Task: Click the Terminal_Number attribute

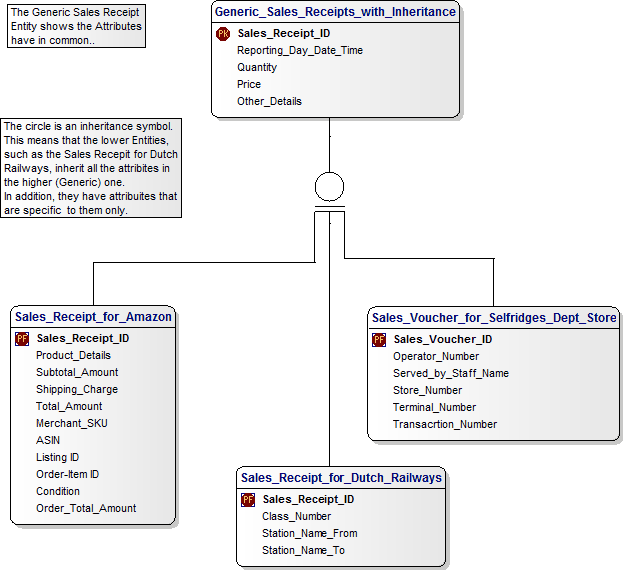Action: coord(434,407)
